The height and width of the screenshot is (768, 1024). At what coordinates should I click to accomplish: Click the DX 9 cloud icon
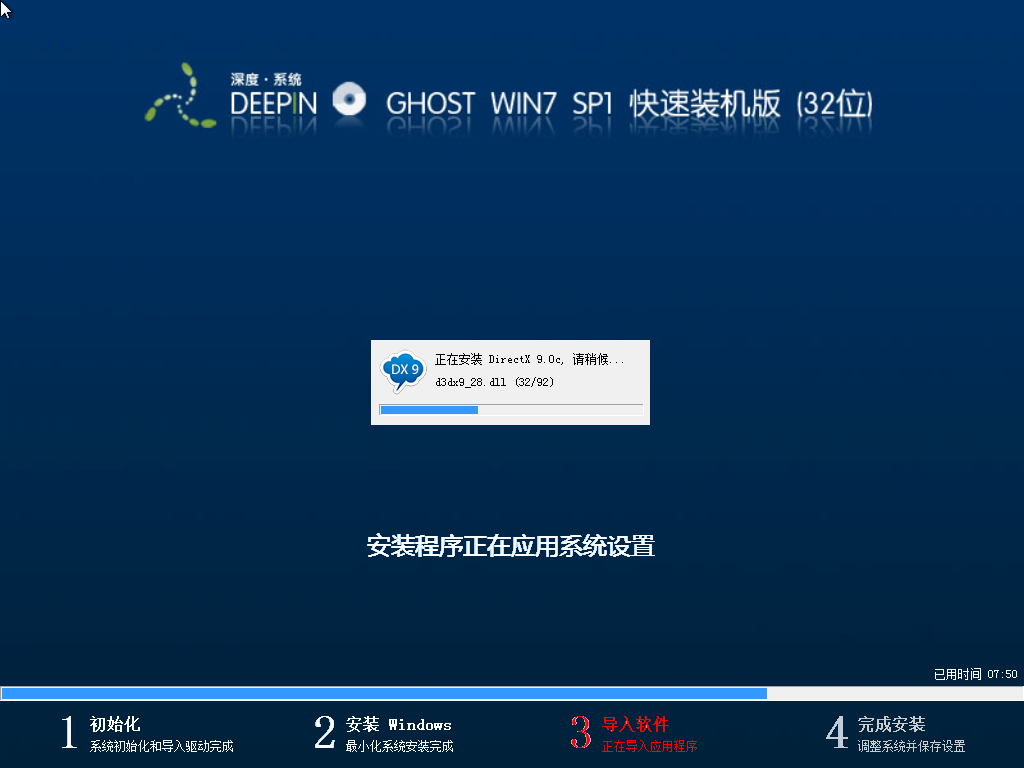pyautogui.click(x=403, y=371)
